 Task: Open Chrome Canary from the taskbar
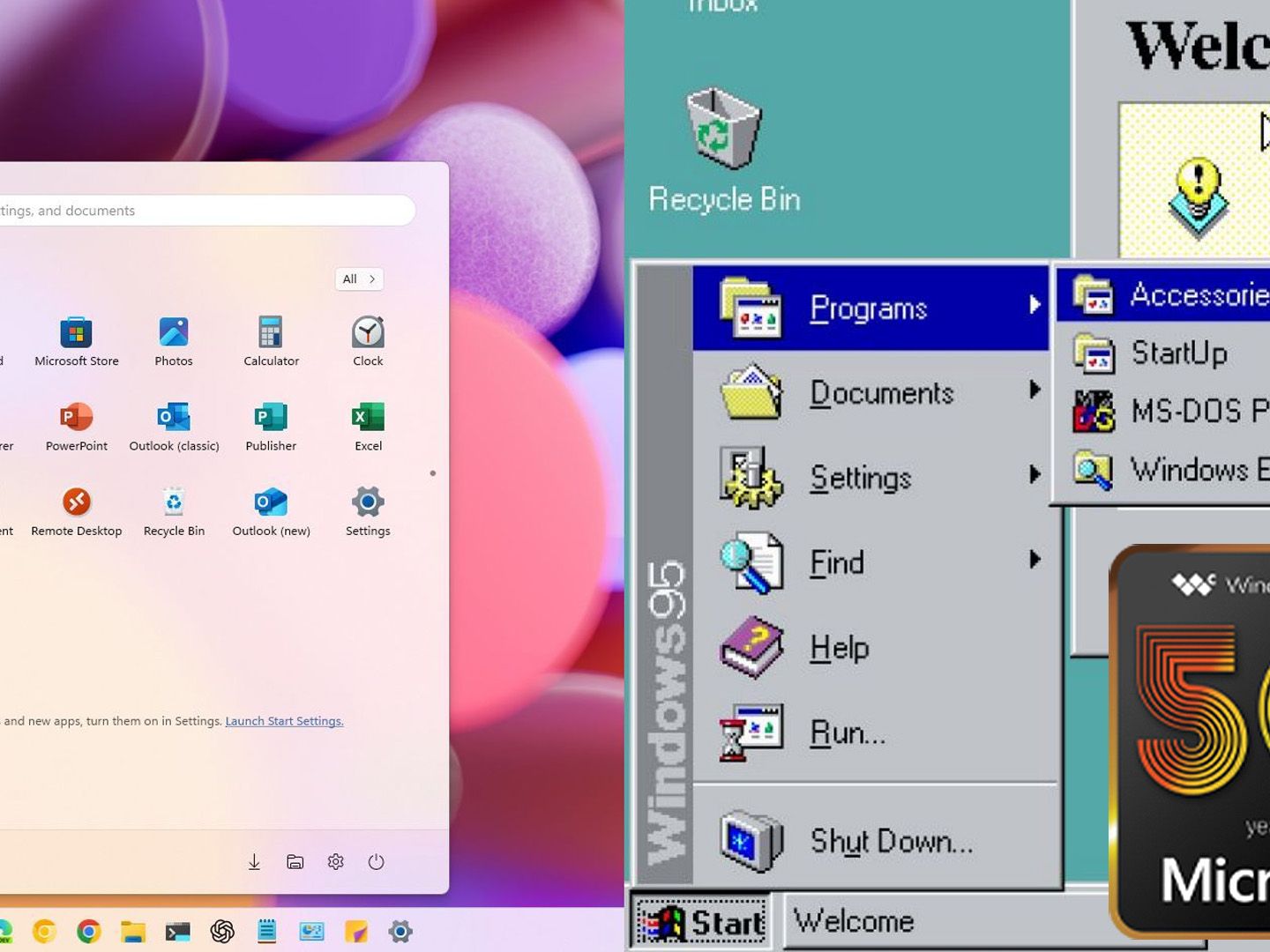click(x=44, y=931)
